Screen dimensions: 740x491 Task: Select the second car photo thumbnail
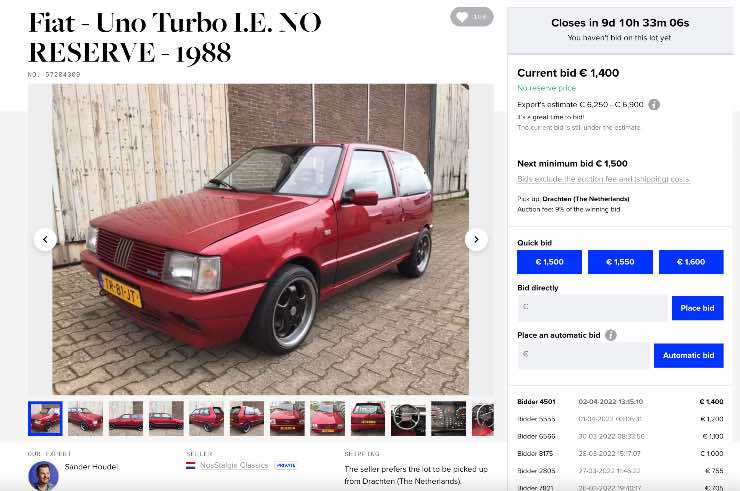coord(85,418)
